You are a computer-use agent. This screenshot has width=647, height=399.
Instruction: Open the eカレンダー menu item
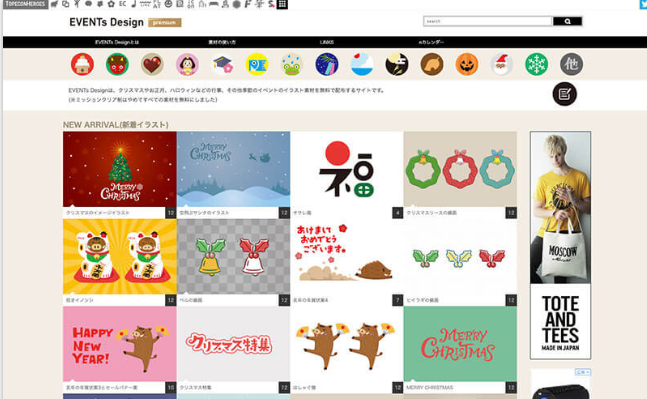(432, 42)
